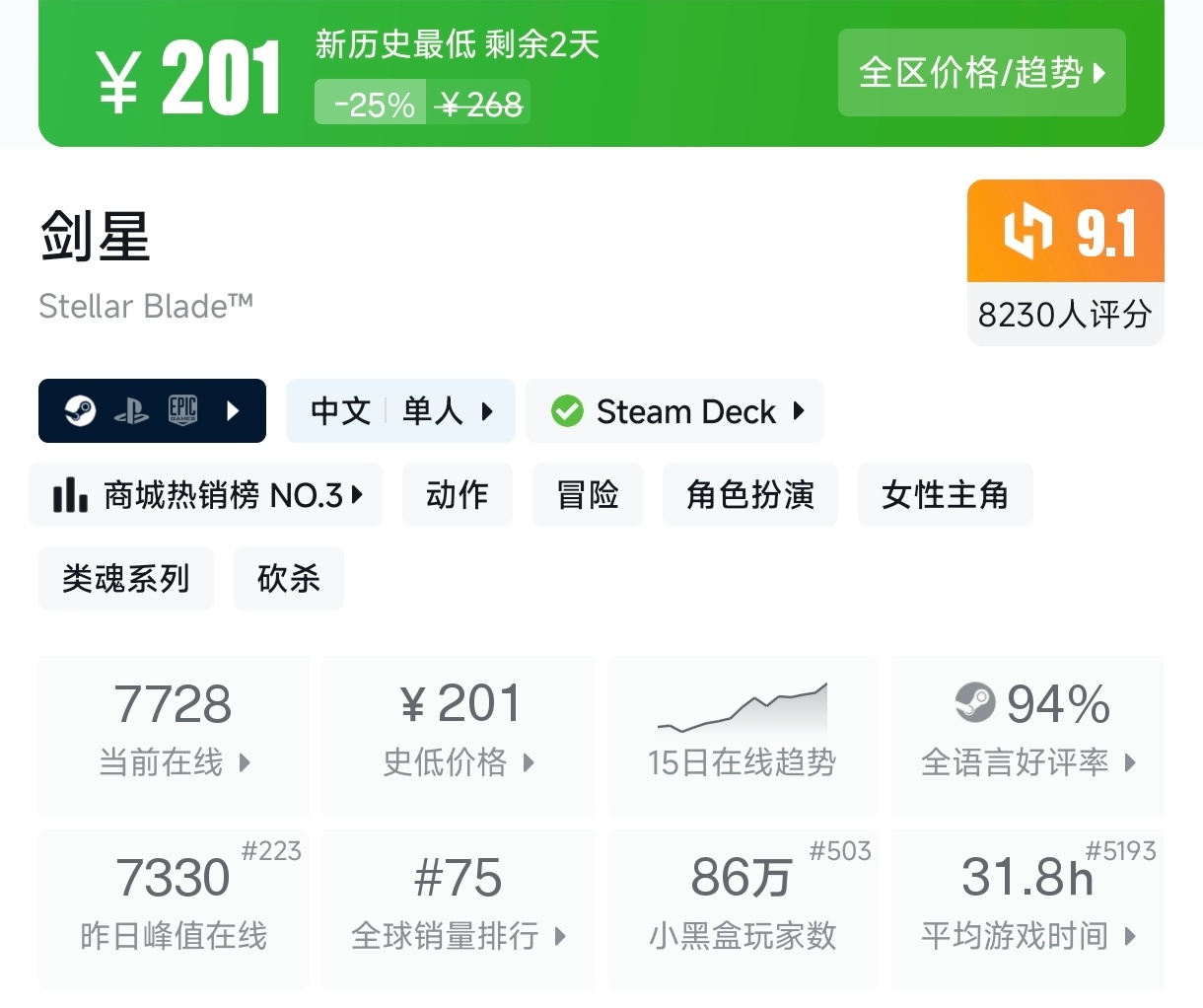The height and width of the screenshot is (1008, 1203).
Task: Expand the platform list arrow
Action: (233, 410)
